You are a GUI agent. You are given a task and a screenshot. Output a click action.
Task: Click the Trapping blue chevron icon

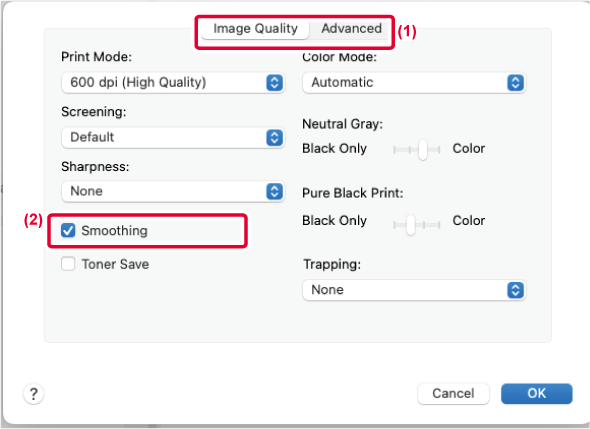point(515,290)
